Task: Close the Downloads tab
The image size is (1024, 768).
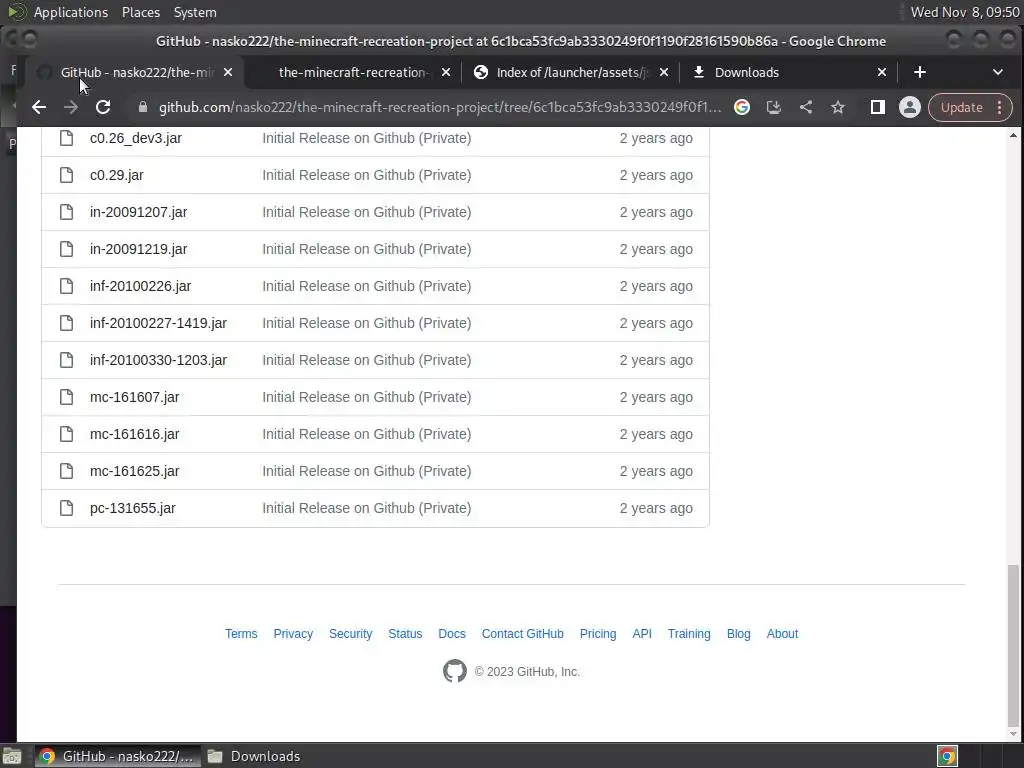Action: (882, 72)
